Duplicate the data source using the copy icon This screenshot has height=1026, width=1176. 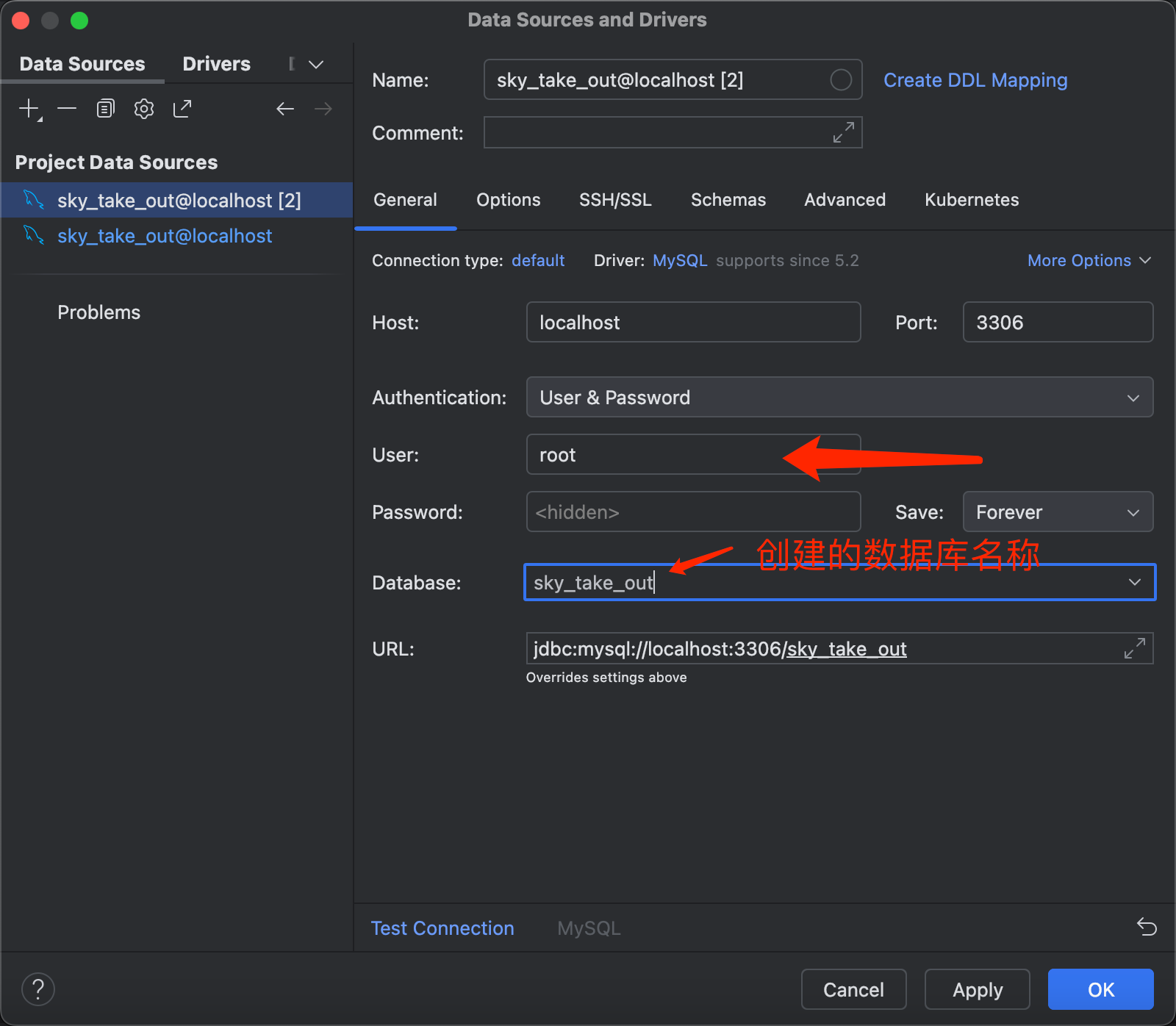[105, 109]
